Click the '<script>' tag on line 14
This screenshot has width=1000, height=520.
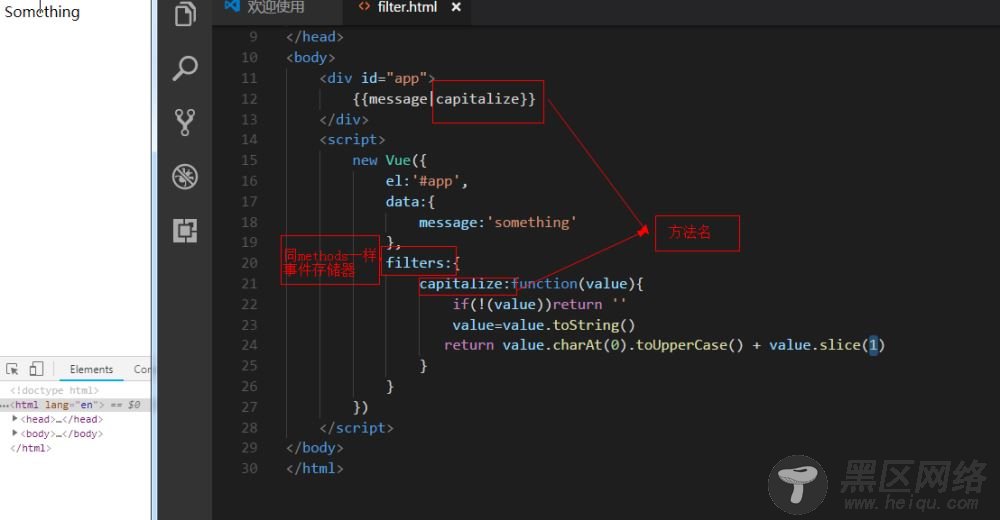tap(352, 140)
